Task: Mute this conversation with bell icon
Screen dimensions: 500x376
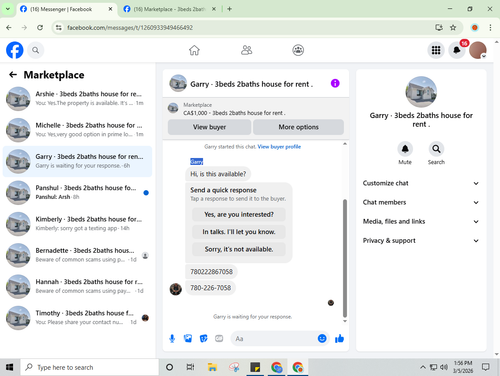Action: (405, 149)
